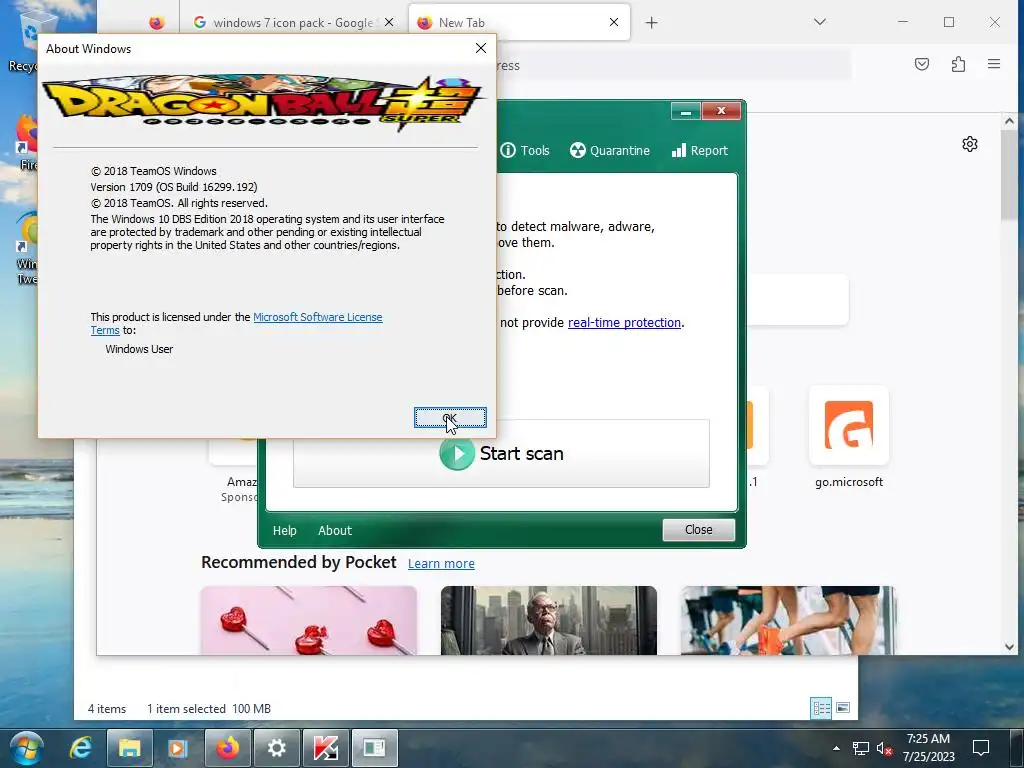Open media player taskbar icon
Image resolution: width=1024 pixels, height=768 pixels.
178,748
